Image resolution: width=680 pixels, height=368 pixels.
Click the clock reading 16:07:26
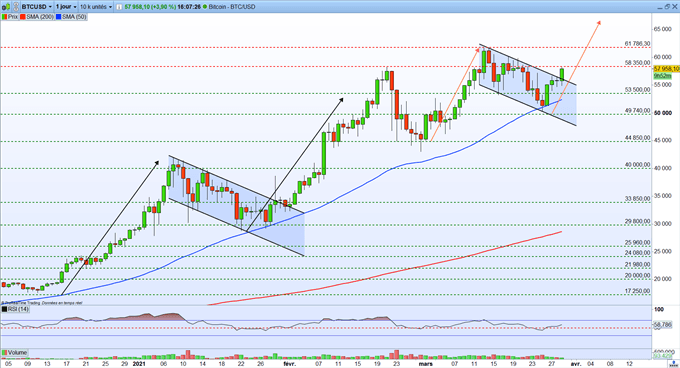pos(189,7)
